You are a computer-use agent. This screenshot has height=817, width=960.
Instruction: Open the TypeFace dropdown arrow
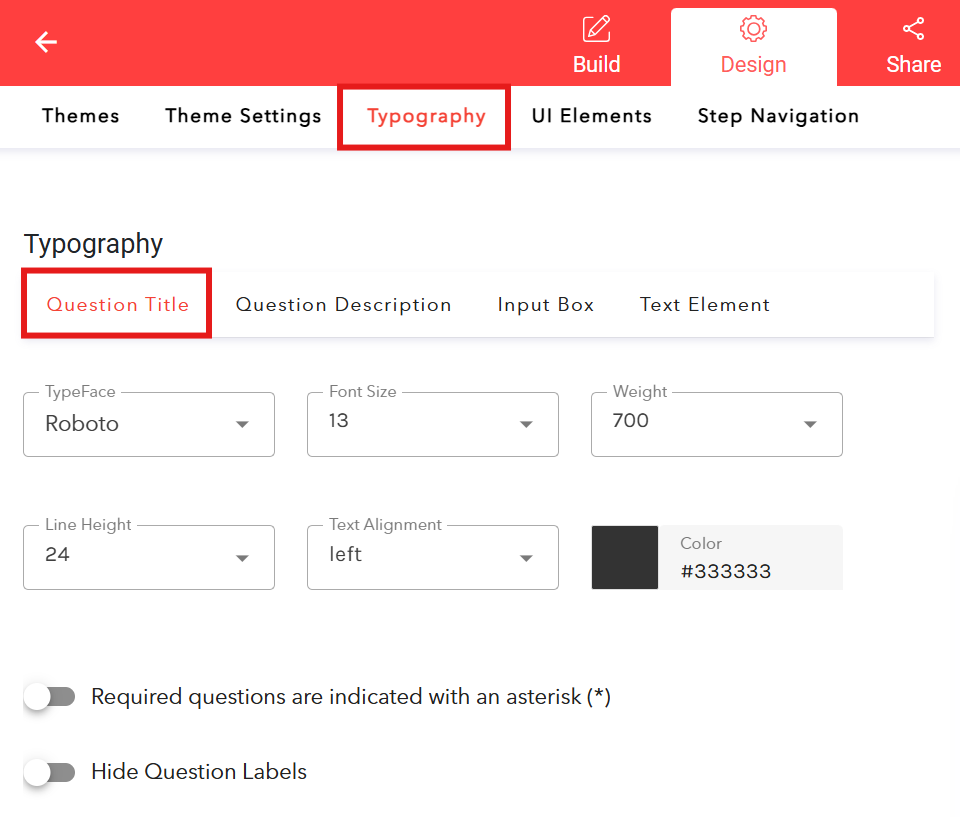coord(241,424)
